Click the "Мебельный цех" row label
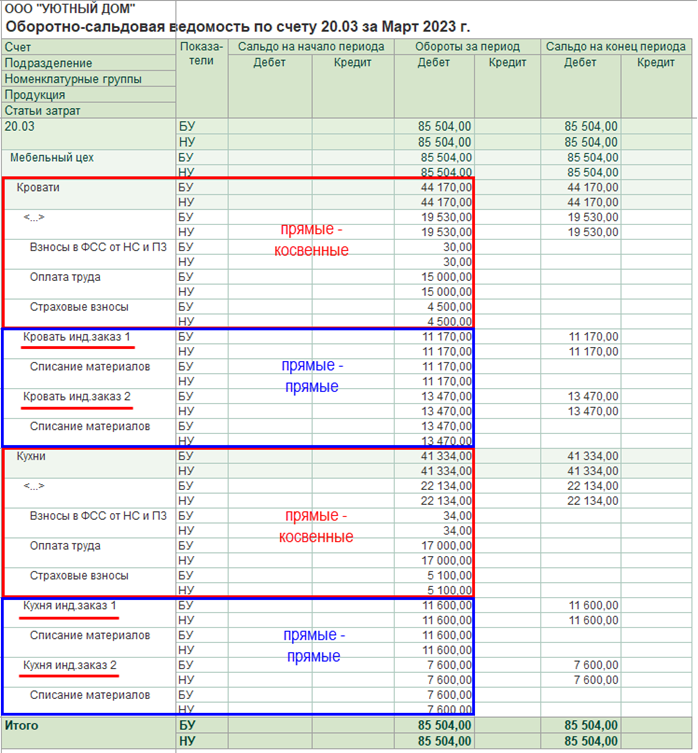The width and height of the screenshot is (698, 753). click(52, 158)
